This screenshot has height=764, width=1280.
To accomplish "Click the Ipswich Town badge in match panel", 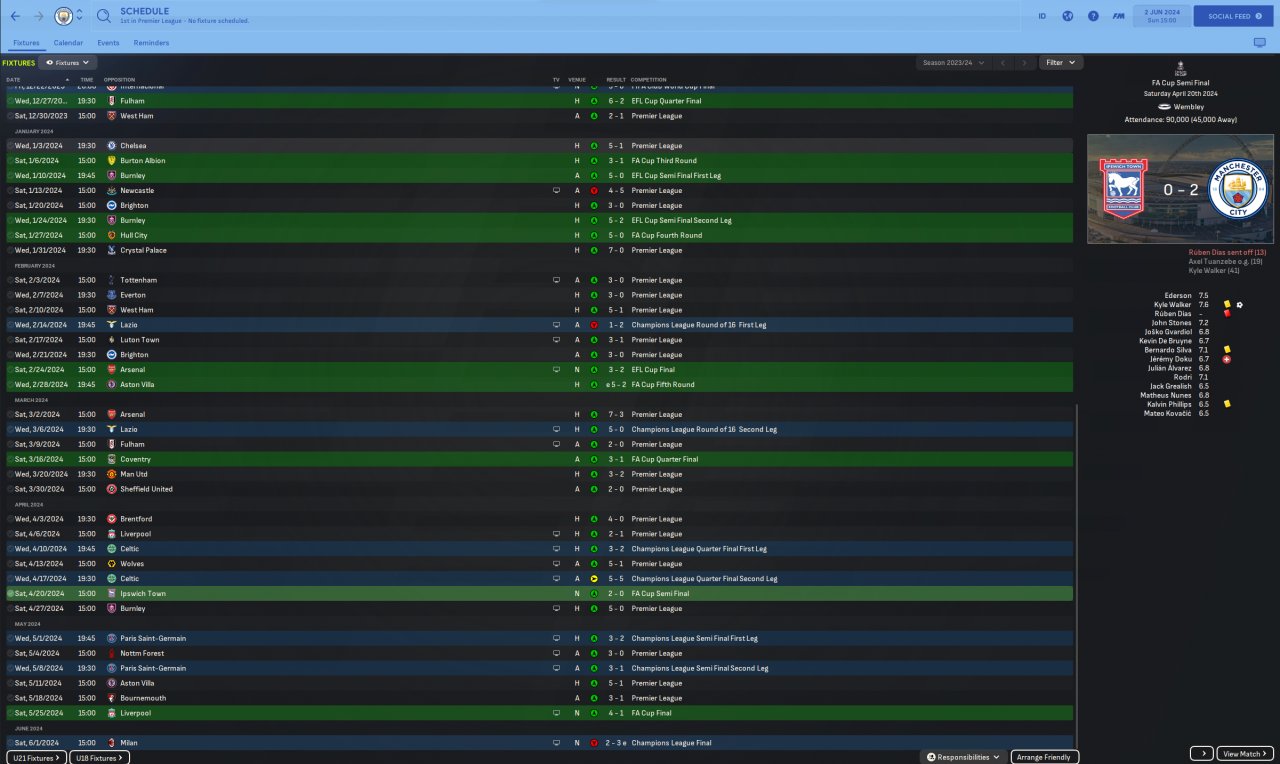I will pos(1121,189).
